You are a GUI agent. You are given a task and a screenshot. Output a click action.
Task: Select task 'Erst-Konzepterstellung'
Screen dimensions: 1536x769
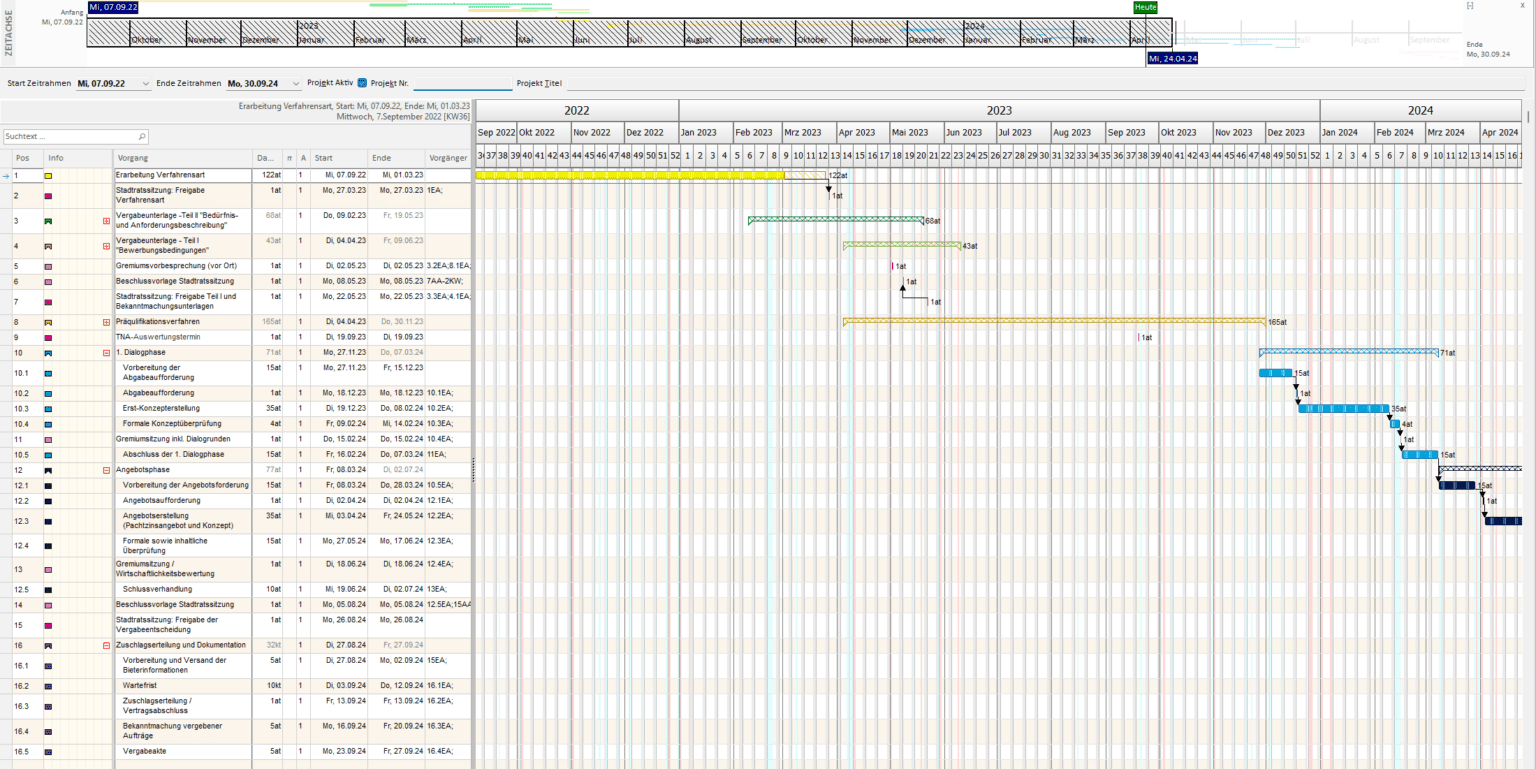(162, 409)
